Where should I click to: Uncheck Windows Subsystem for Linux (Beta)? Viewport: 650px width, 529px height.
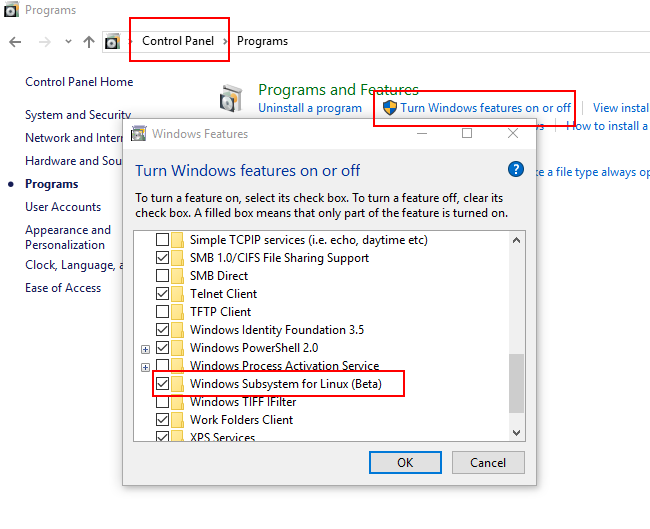coord(163,384)
